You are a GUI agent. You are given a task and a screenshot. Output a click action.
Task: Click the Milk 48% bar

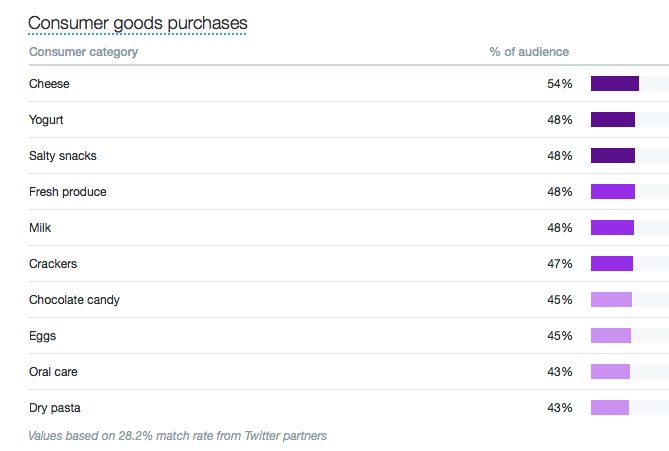point(613,228)
